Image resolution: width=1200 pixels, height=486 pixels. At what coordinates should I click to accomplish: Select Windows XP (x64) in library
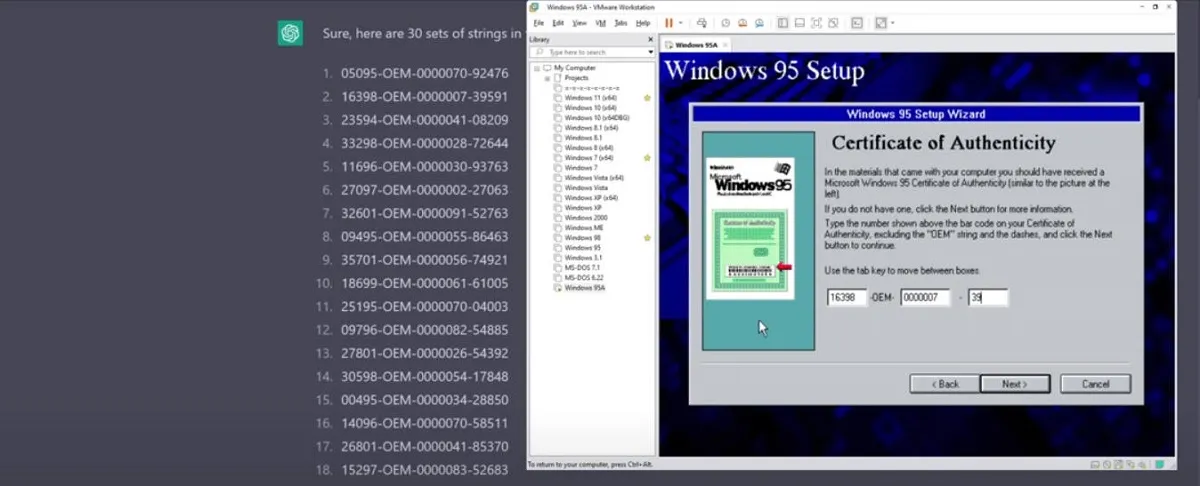pos(591,198)
